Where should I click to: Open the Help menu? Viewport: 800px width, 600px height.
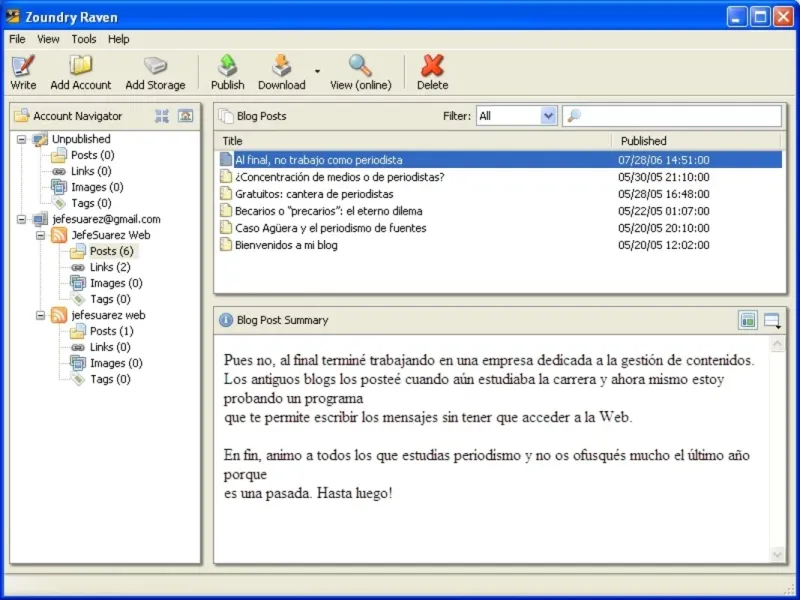(x=118, y=39)
